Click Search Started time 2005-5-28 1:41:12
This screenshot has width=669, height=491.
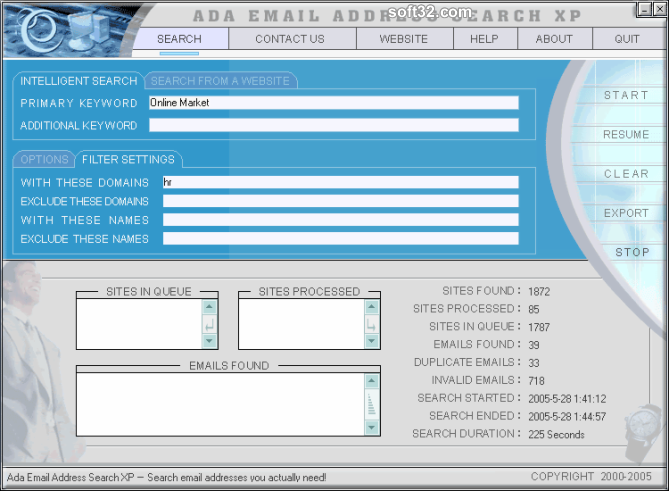coord(567,399)
